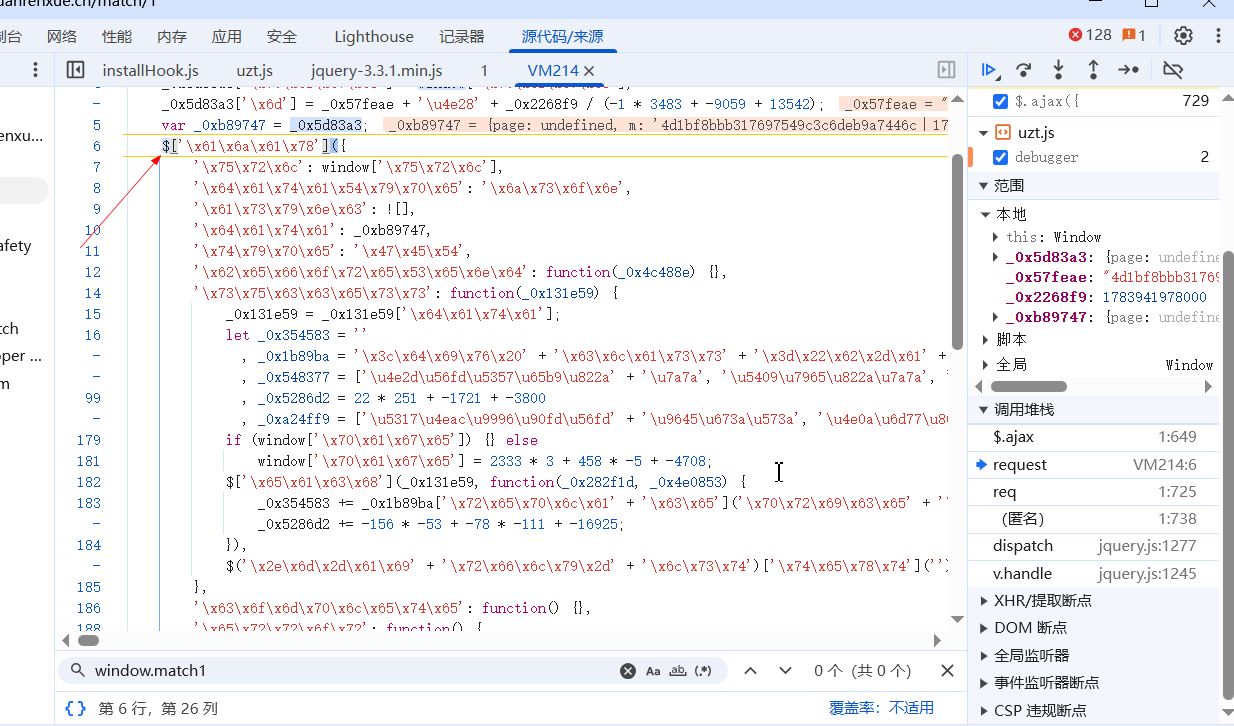This screenshot has width=1234, height=726.
Task: Select the $.ajax call stack frame
Action: tap(1093, 437)
